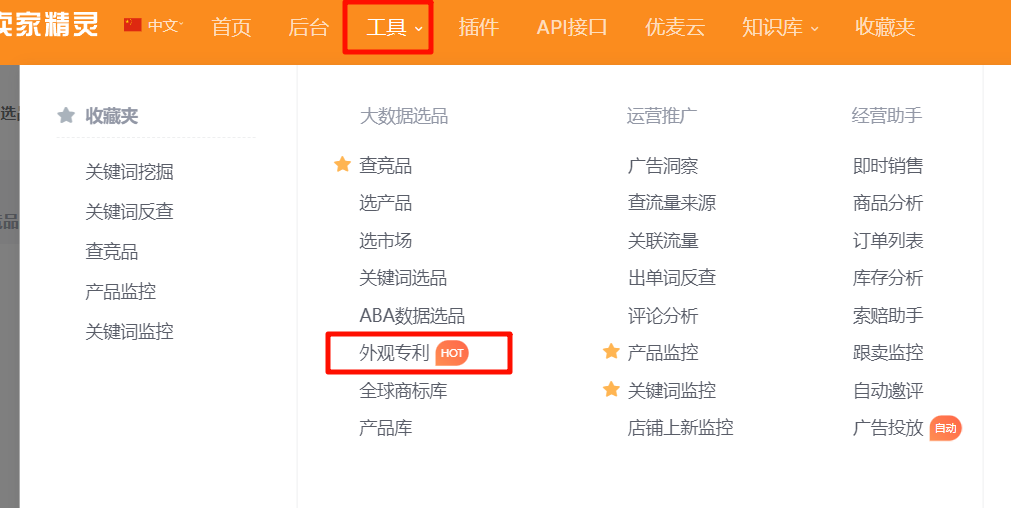Expand the 工具 dropdown menu
This screenshot has height=508, width=1011.
394,27
